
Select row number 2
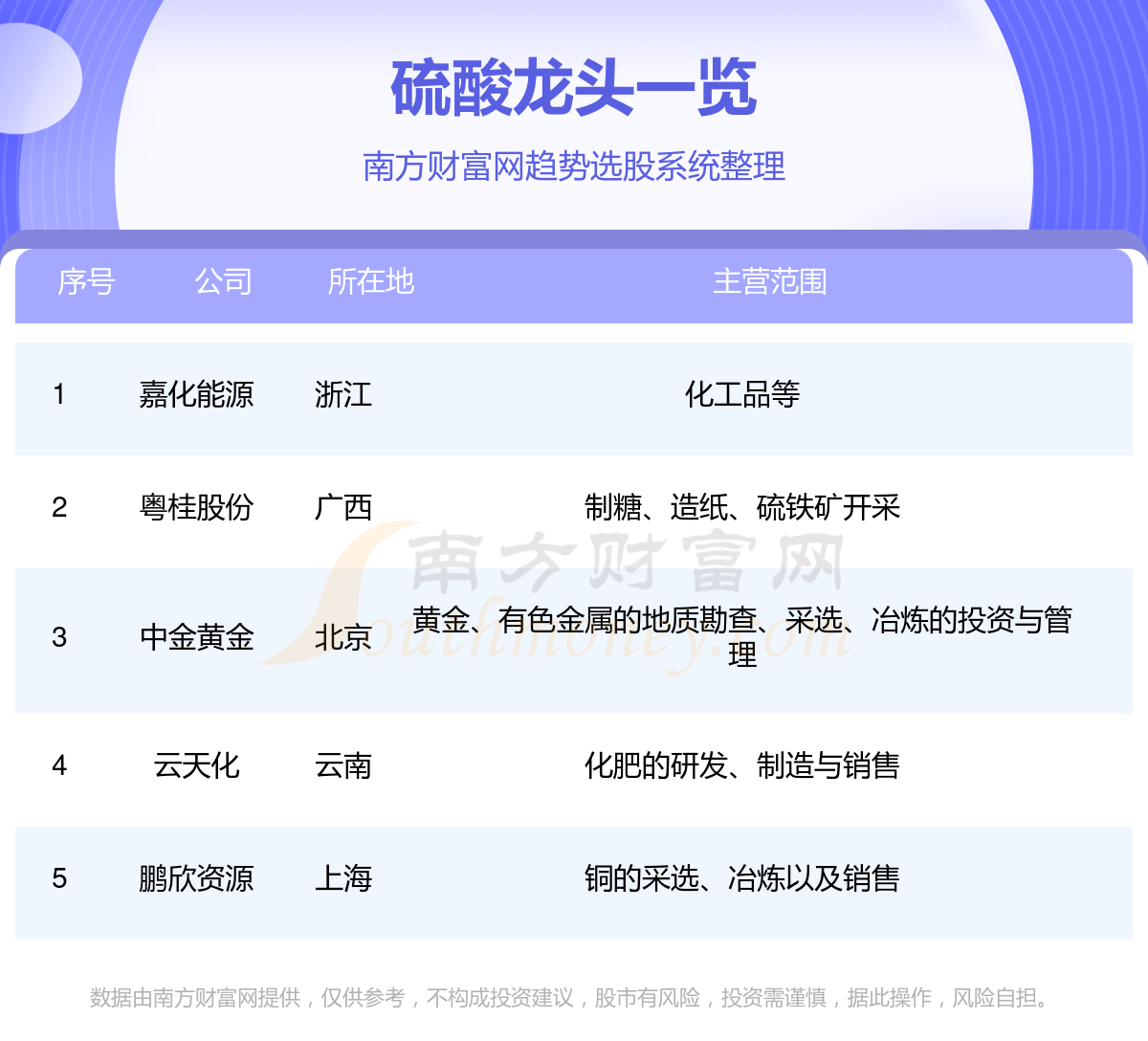coord(59,507)
